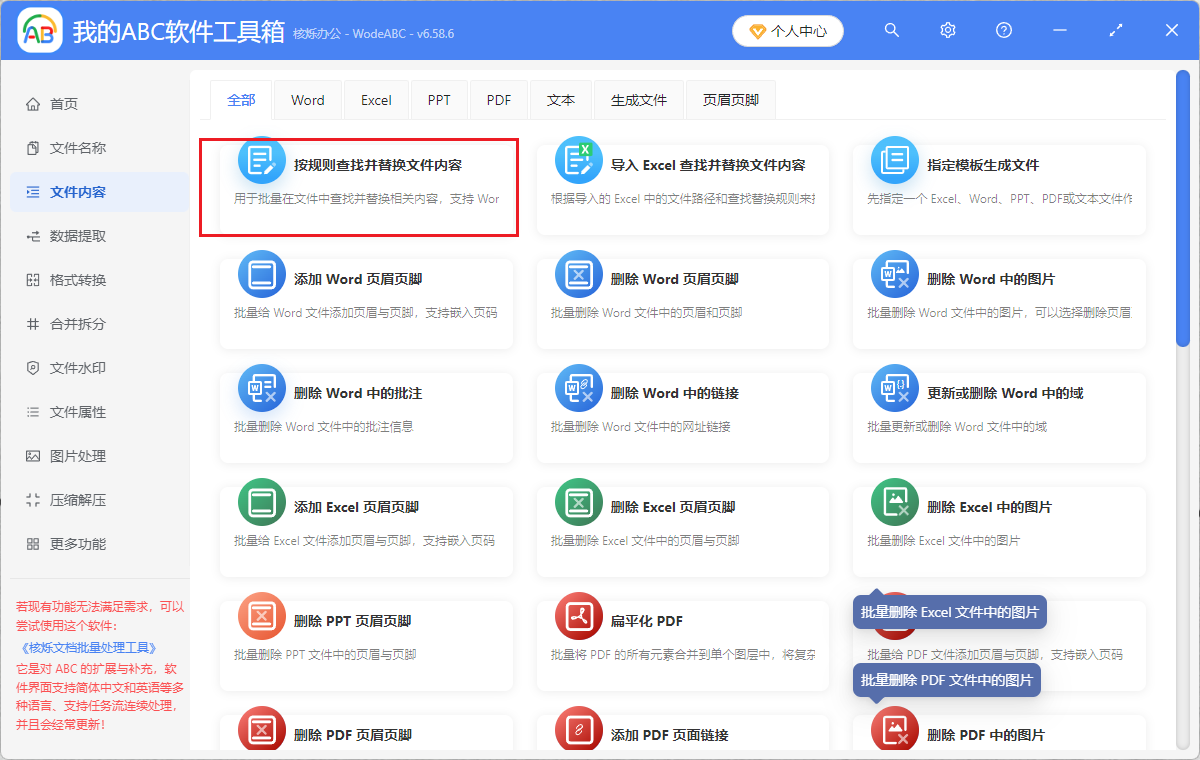The width and height of the screenshot is (1200, 760).
Task: Select the 导入 Excel 查找并替换文件内容 icon
Action: point(578,159)
